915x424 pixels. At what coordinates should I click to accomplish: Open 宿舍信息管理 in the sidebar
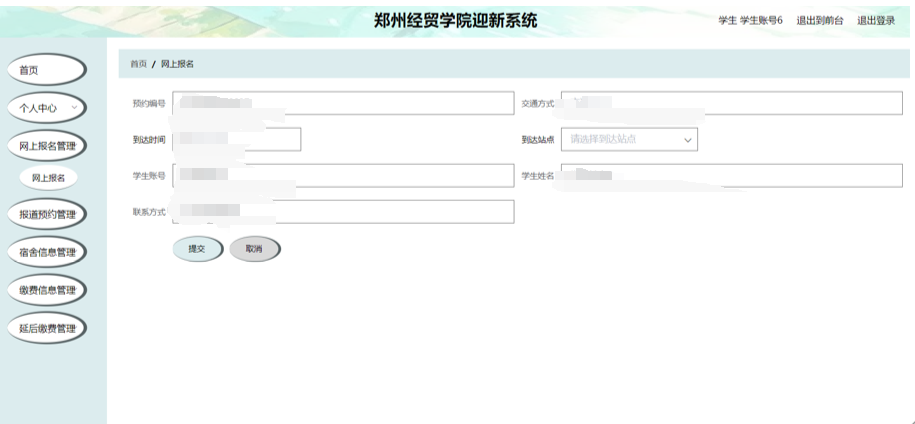pos(46,252)
